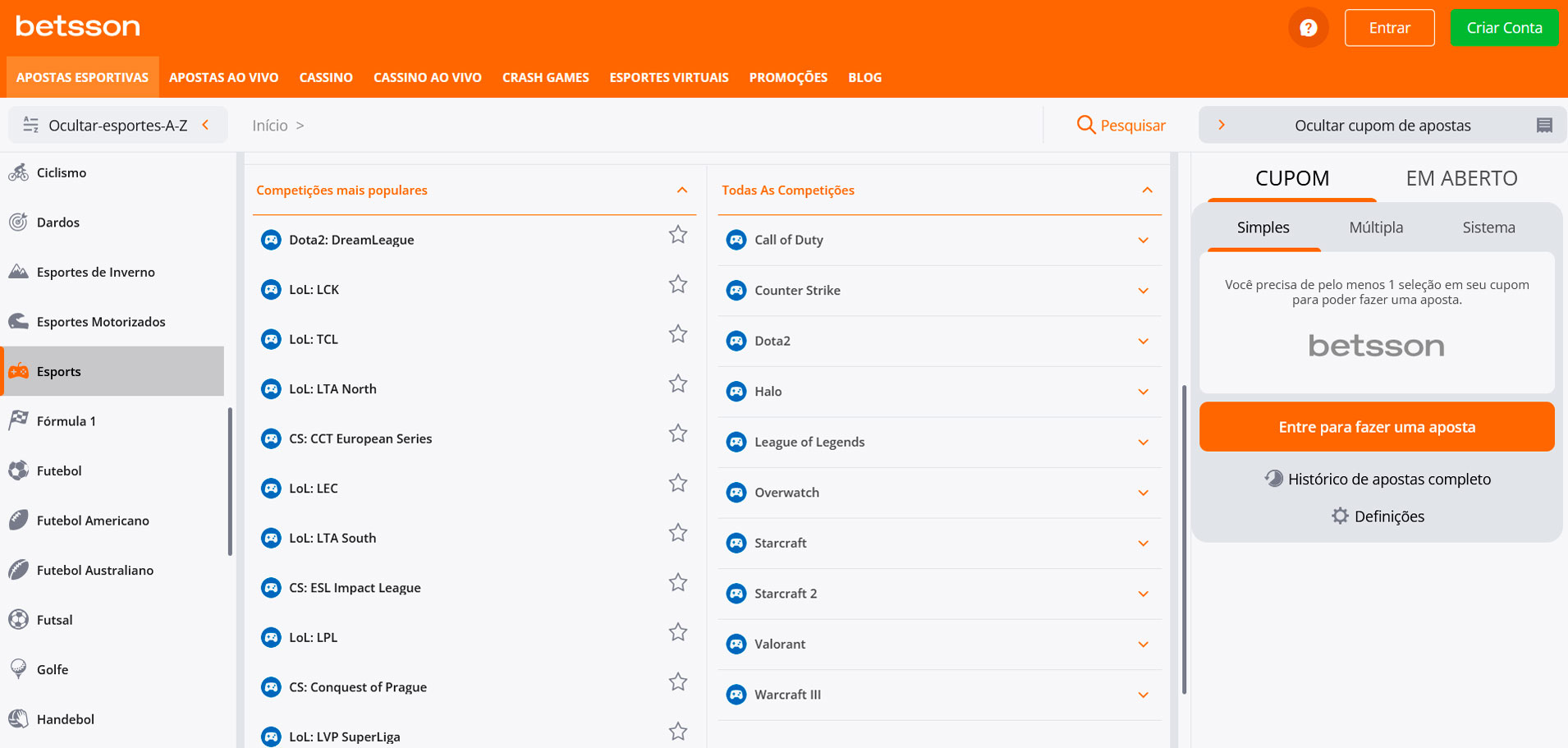Click the Entrar login button
Viewport: 1568px width, 748px height.
click(x=1390, y=28)
